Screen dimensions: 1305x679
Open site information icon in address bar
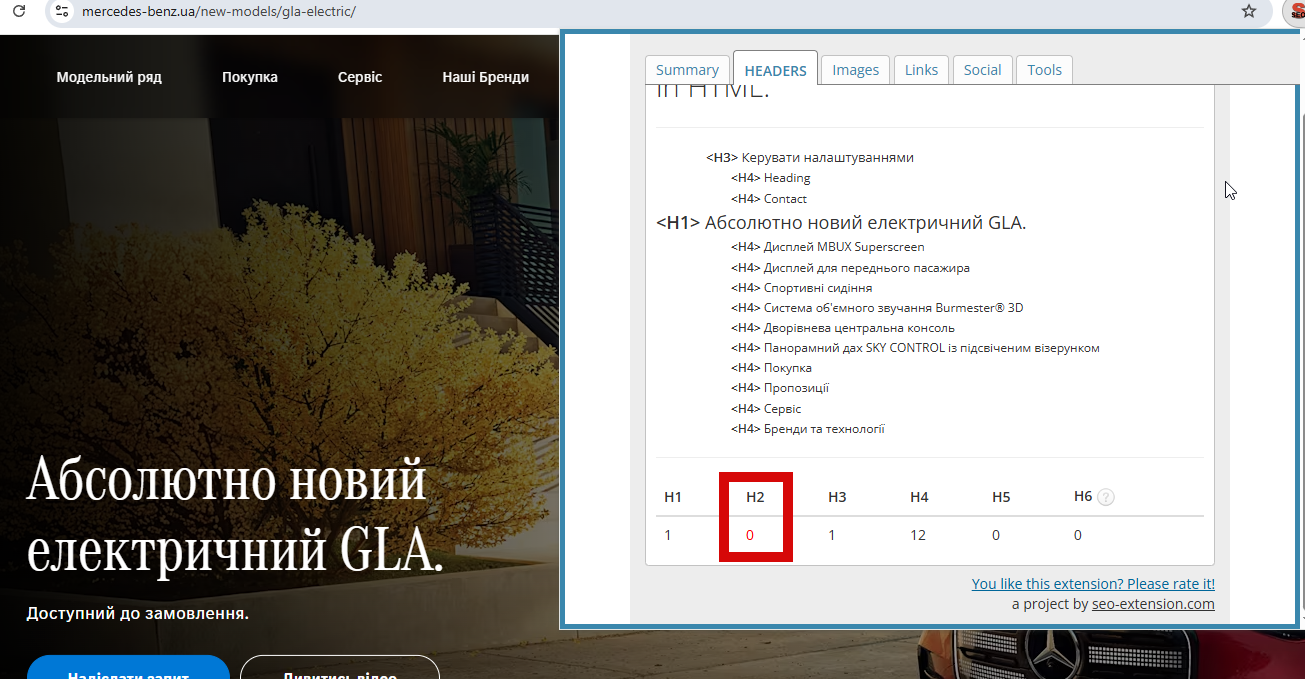[61, 11]
